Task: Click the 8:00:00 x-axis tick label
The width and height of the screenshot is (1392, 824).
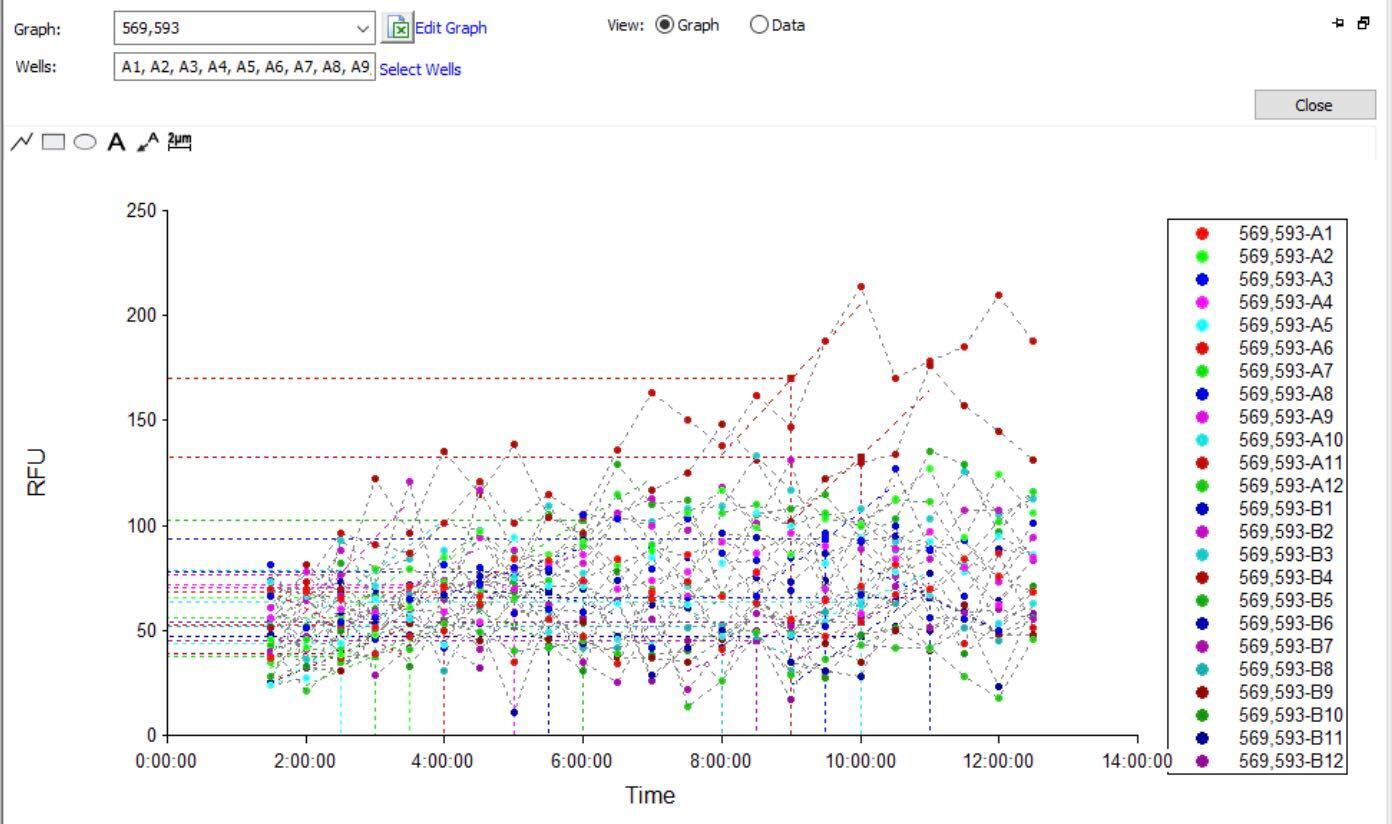Action: tap(720, 761)
